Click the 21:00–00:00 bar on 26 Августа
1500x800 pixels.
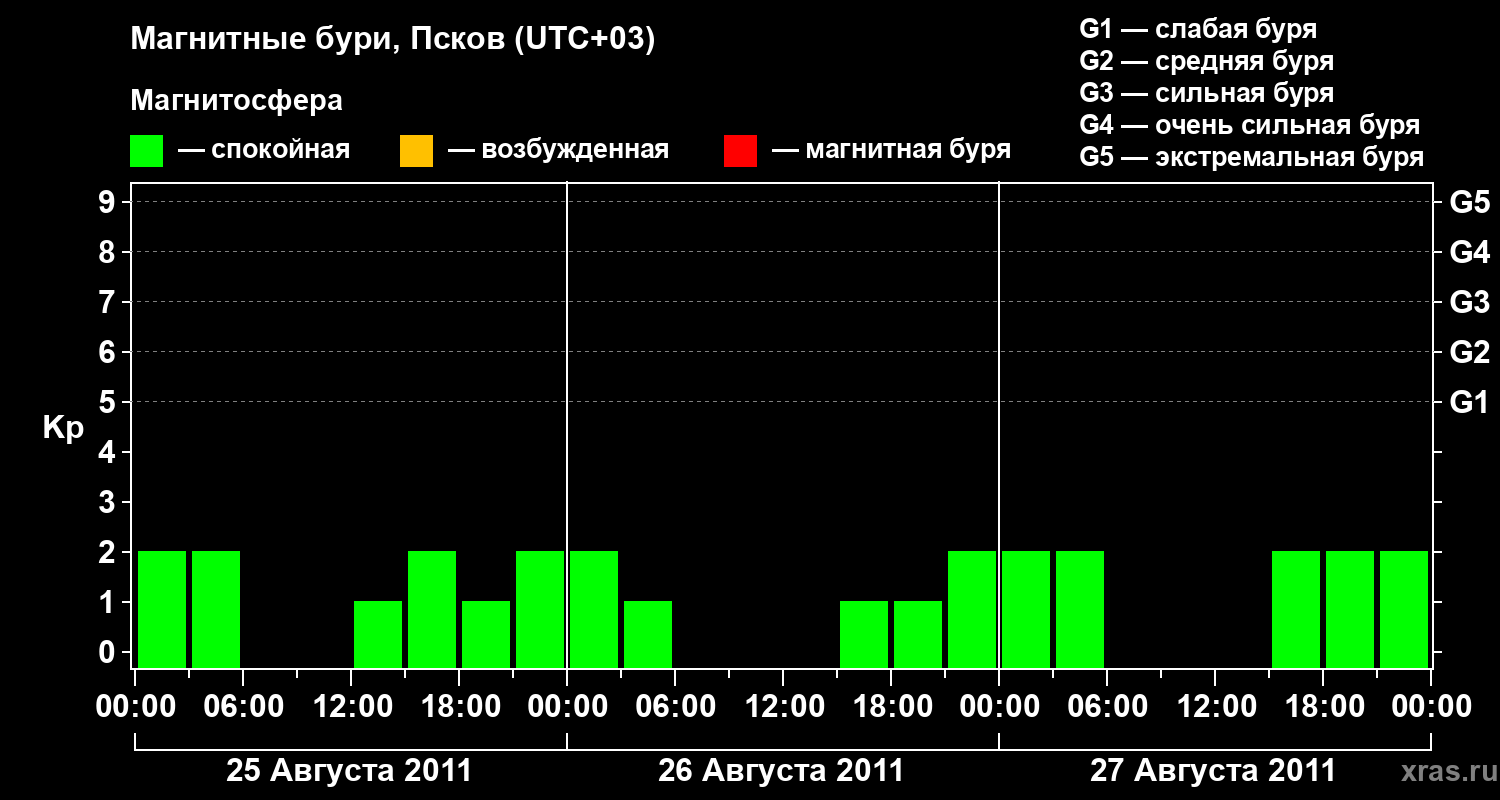coord(972,609)
